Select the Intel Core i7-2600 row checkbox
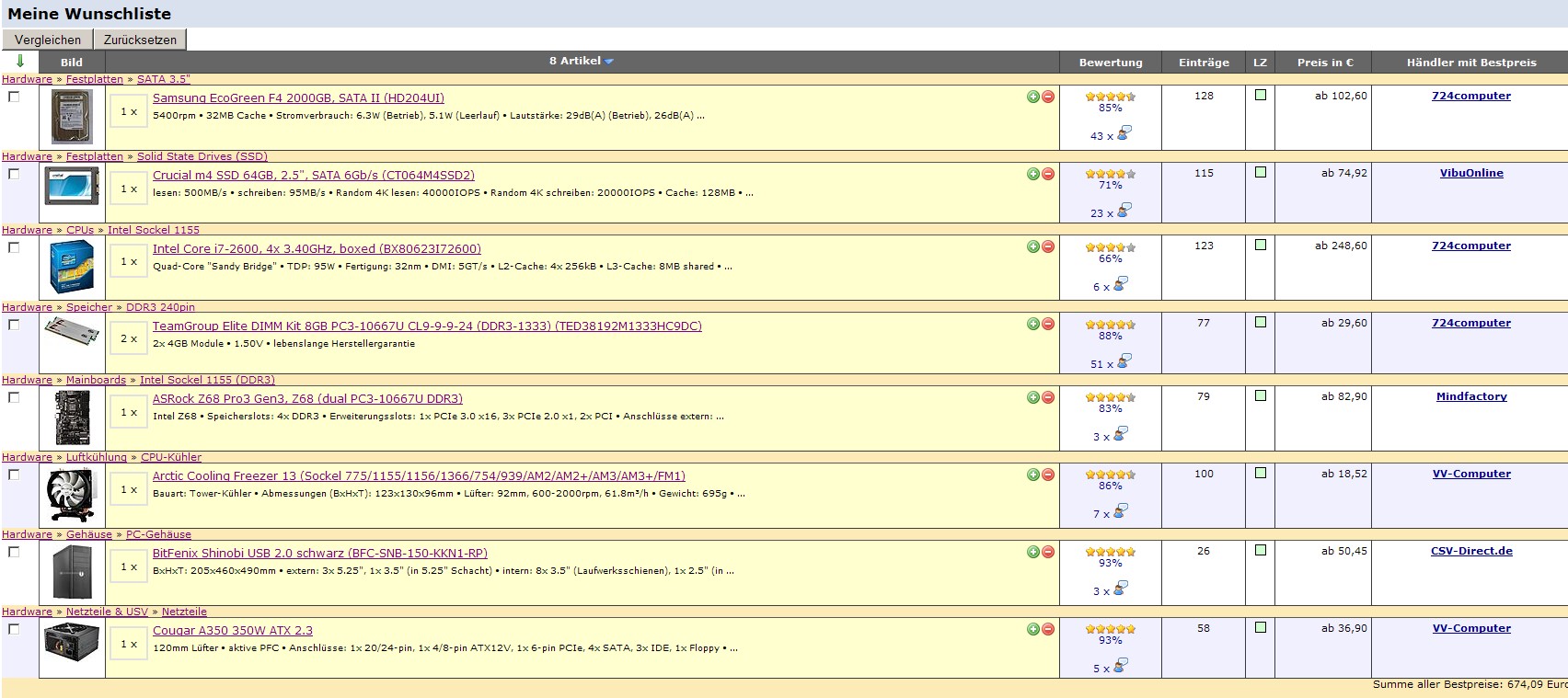The width and height of the screenshot is (1568, 698). point(14,247)
